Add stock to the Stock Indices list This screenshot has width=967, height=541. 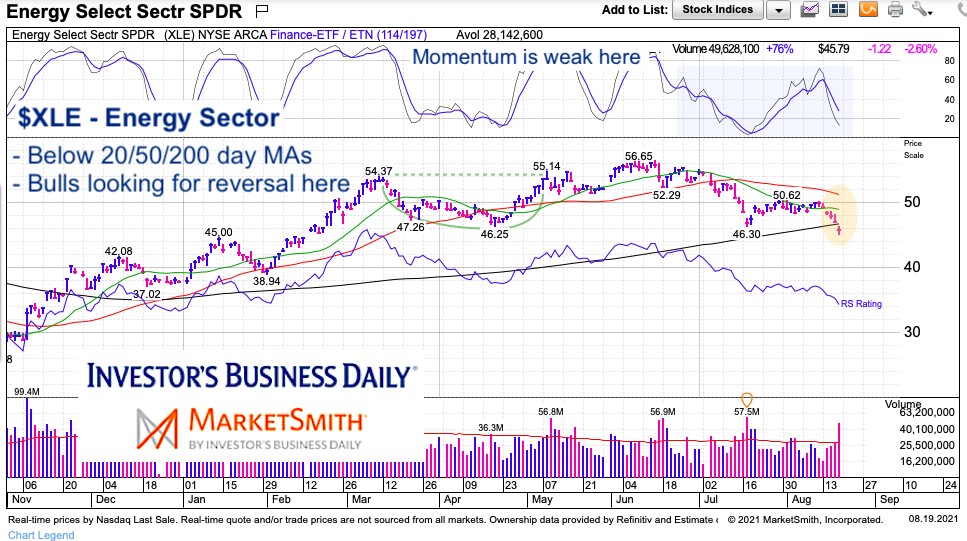[718, 10]
